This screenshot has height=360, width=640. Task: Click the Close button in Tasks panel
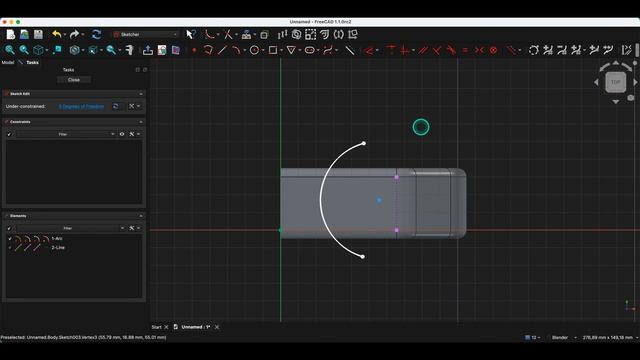coord(74,80)
